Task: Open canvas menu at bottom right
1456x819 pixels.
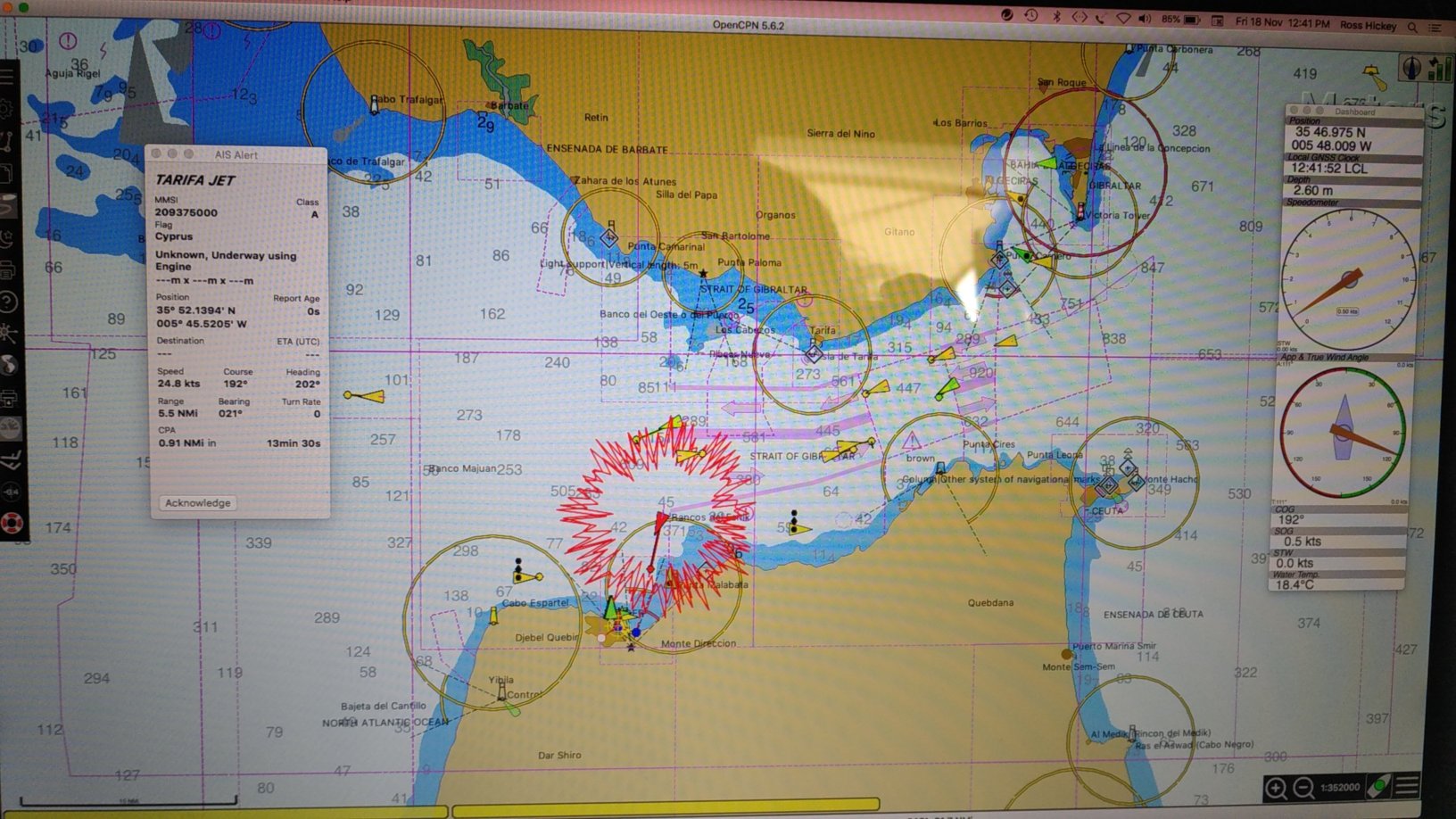Action: (x=1408, y=787)
